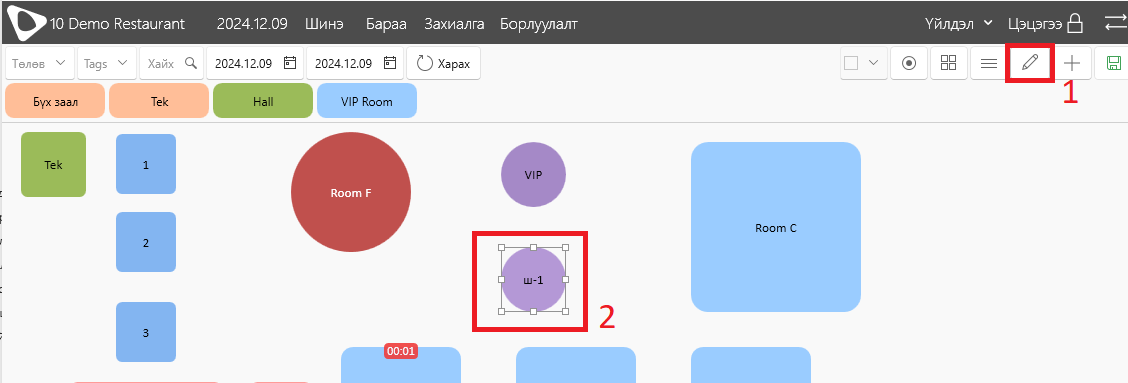Open the Бараа menu
Viewport: 1128px width, 383px height.
(x=386, y=24)
